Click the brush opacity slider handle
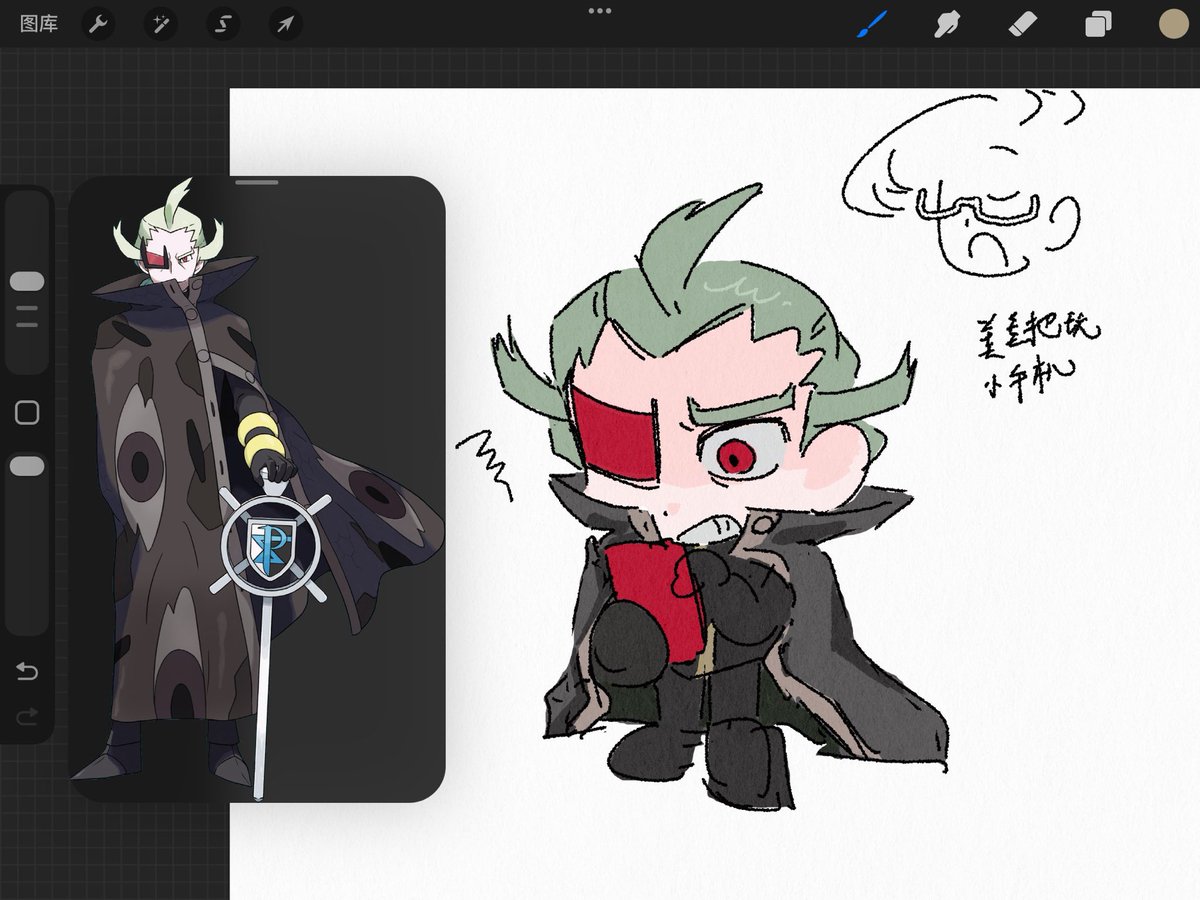Viewport: 1200px width, 900px height. point(27,466)
